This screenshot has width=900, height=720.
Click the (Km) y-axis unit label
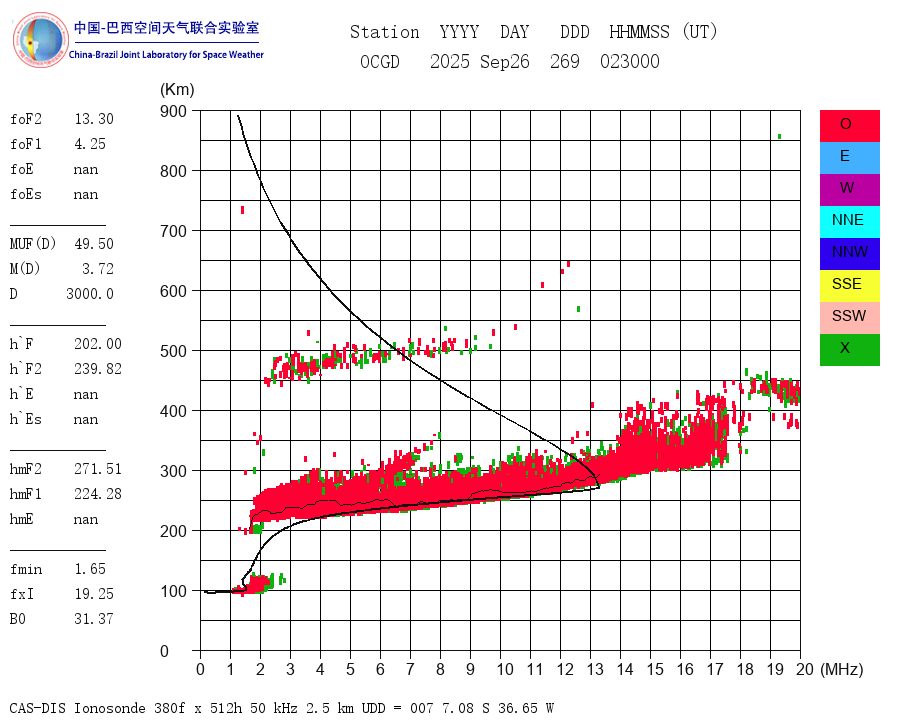pyautogui.click(x=177, y=90)
